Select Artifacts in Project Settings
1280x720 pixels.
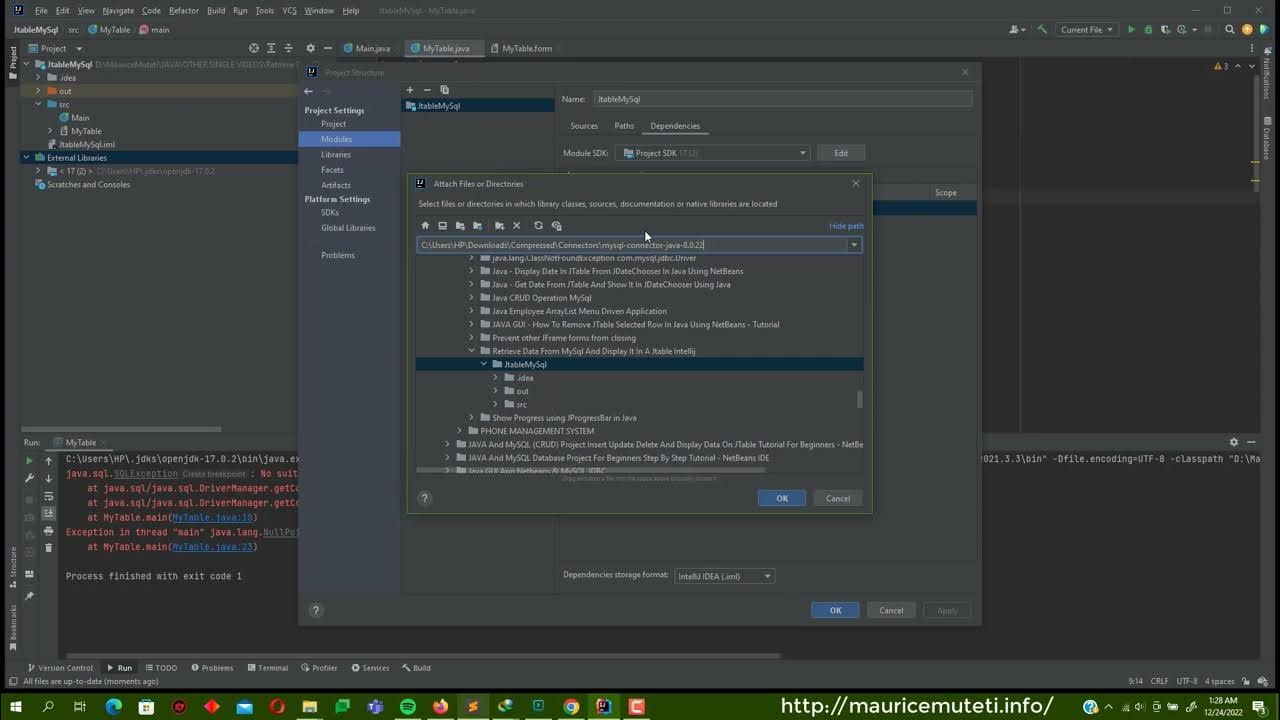click(336, 185)
